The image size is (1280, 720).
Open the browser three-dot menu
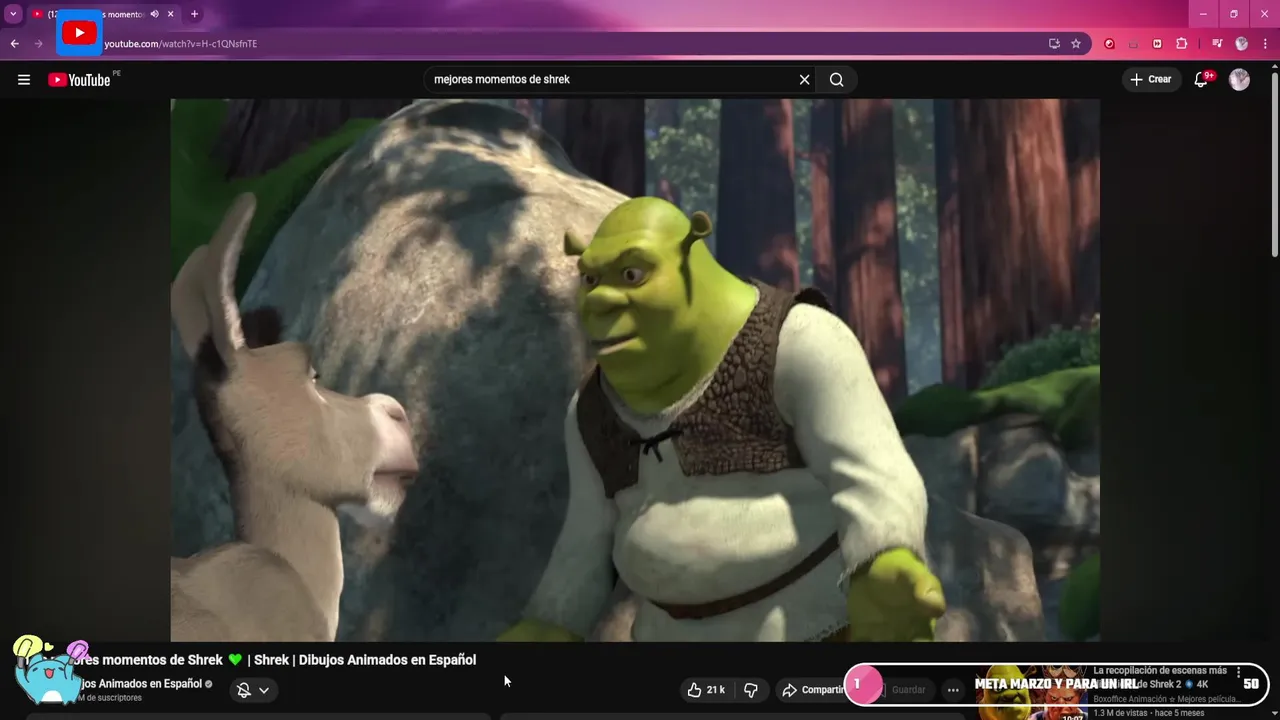(1266, 44)
